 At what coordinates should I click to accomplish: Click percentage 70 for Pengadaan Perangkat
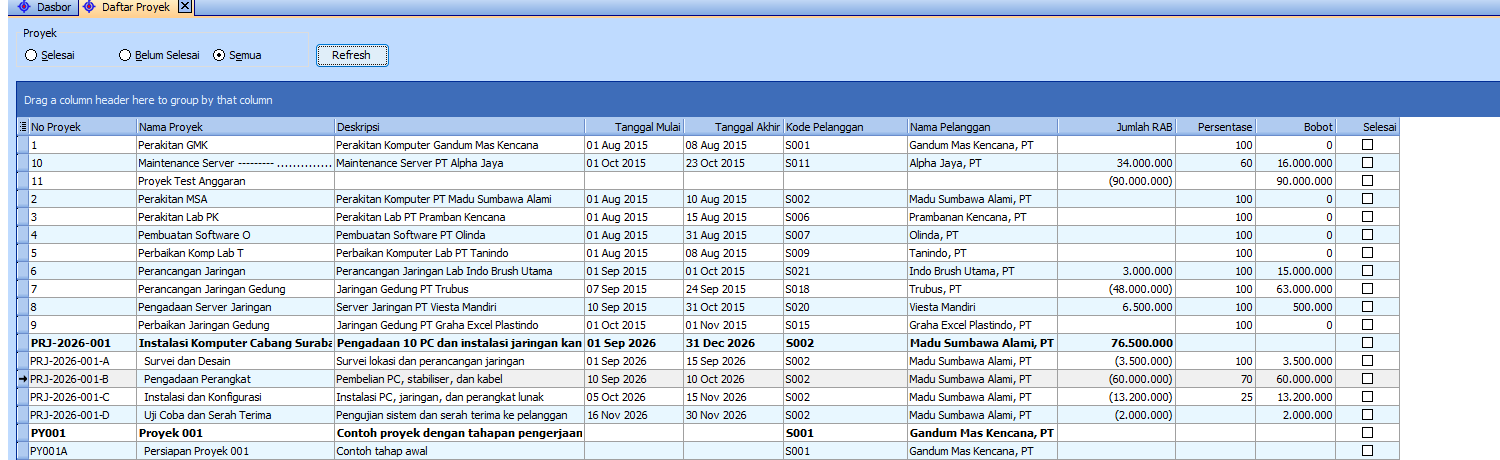coord(1216,379)
